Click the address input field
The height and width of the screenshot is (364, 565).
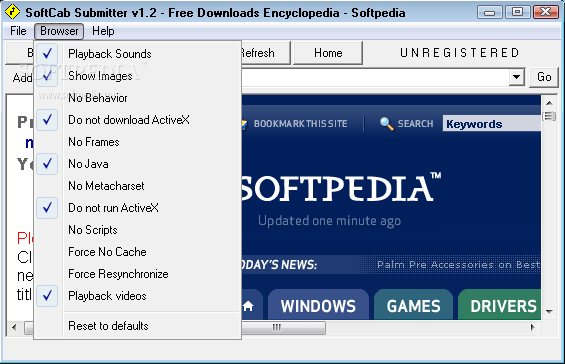click(x=375, y=77)
